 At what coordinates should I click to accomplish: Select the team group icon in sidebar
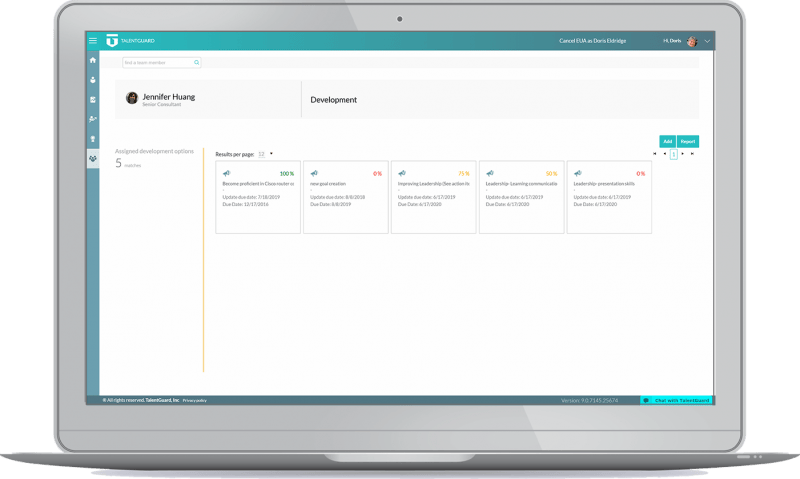tap(93, 158)
